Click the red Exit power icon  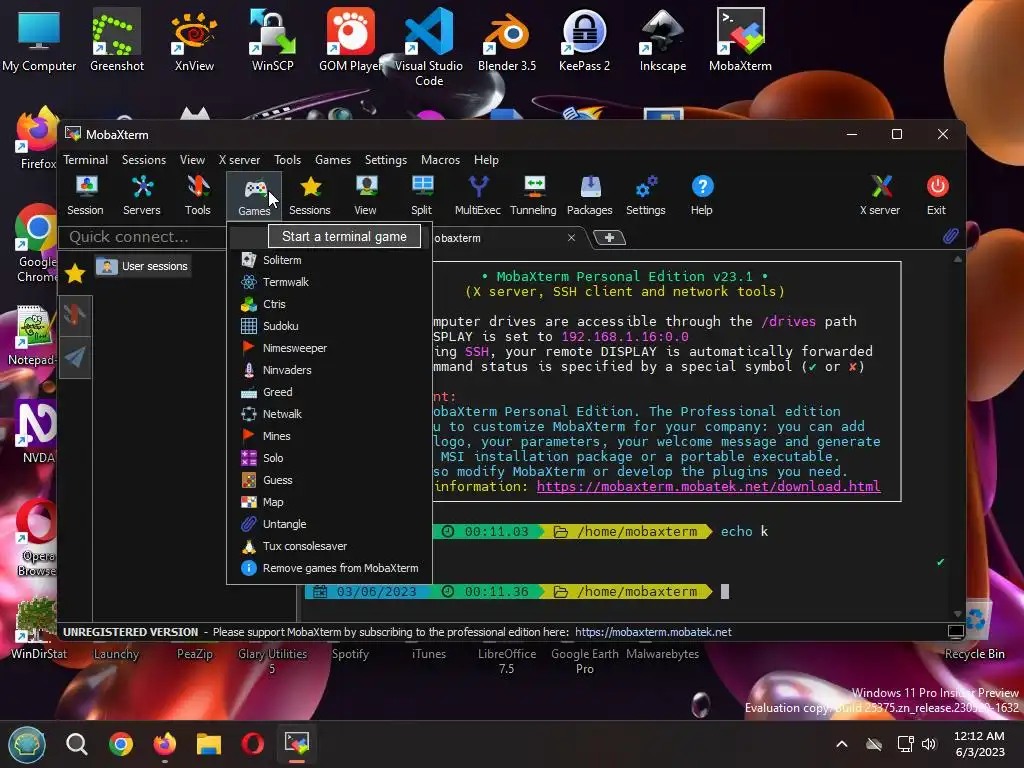point(936,195)
